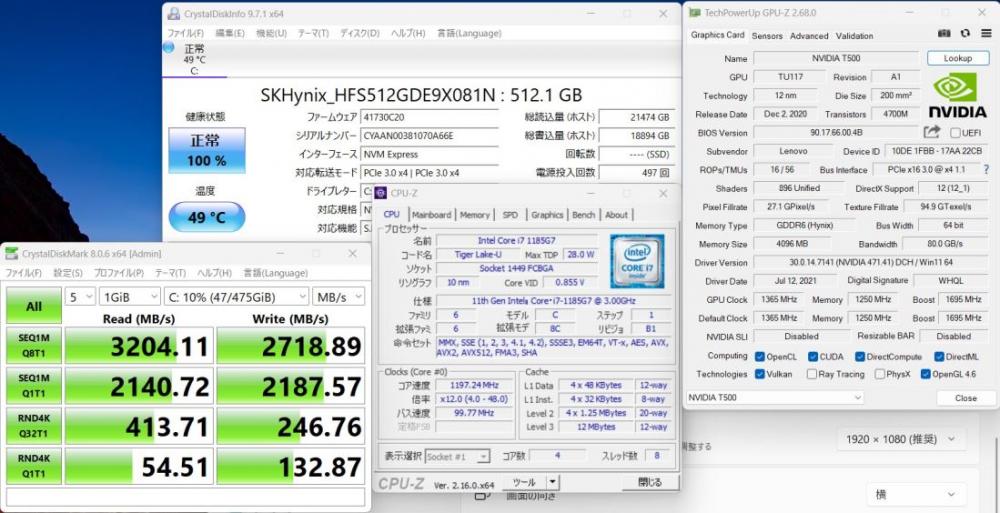Run the SEQ1M Q8T1 test
This screenshot has width=1000, height=513.
click(34, 345)
